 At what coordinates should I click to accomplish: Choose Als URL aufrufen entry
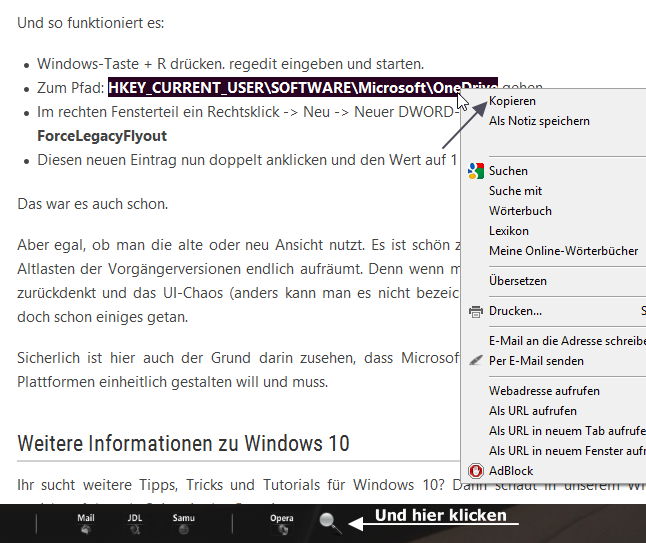pos(553,411)
